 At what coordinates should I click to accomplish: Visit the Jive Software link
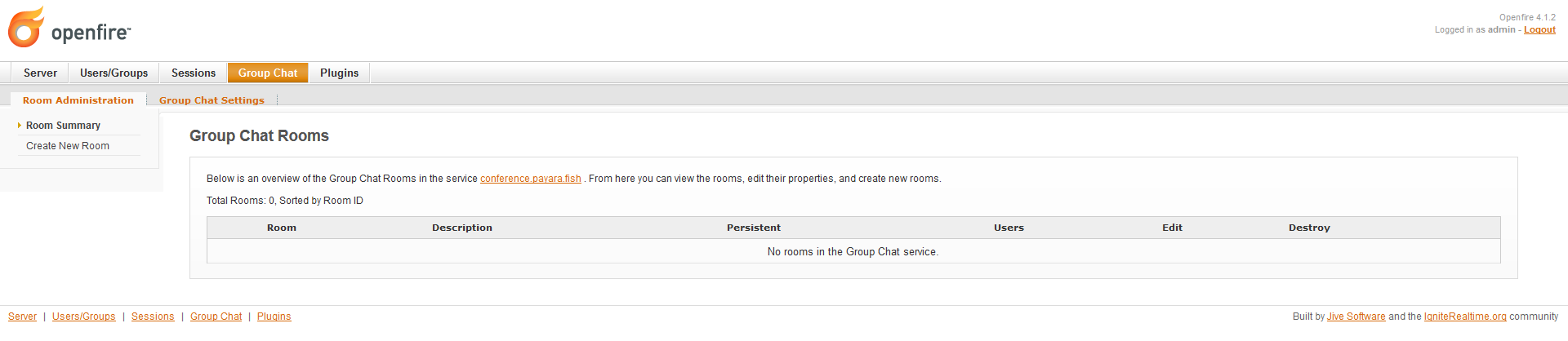tap(1356, 317)
